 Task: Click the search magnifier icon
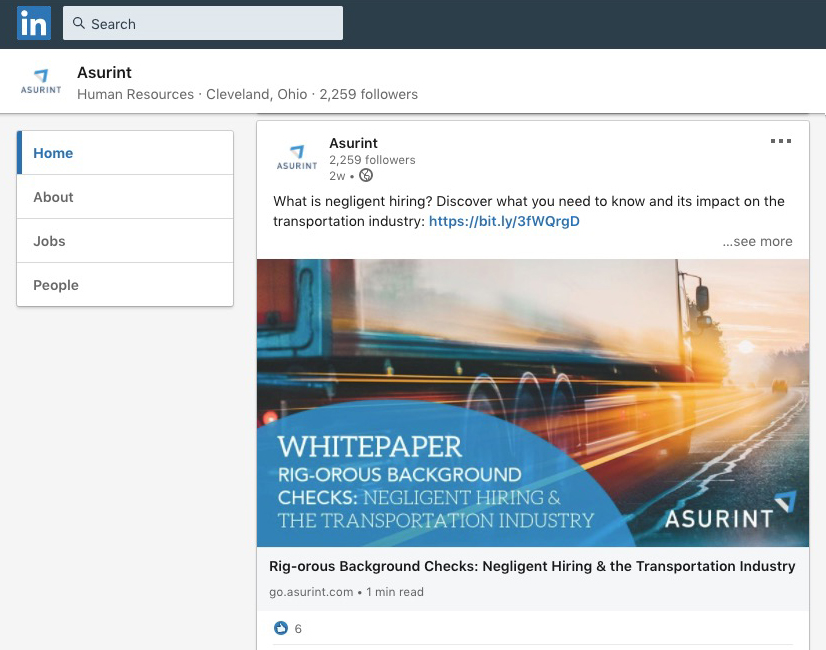(x=78, y=23)
